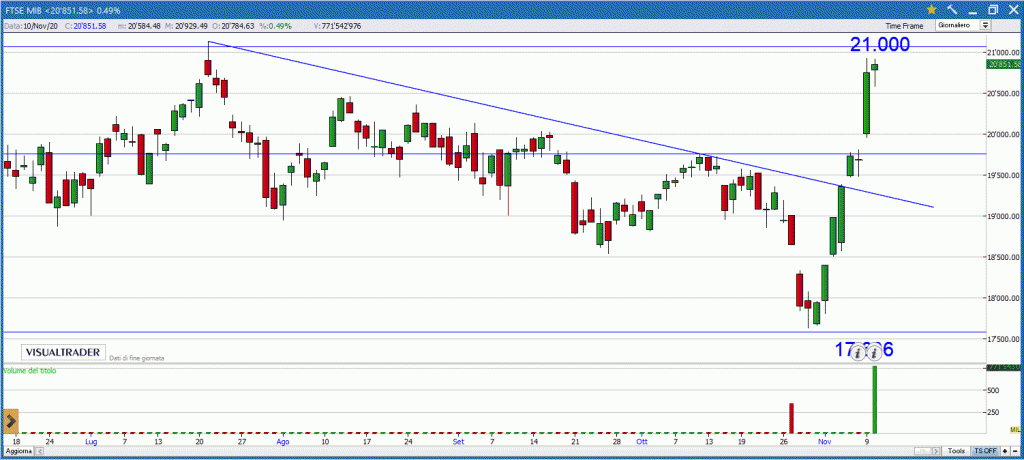This screenshot has height=460, width=1024.
Task: Click the Dati di fine giornata text
Action: 137,359
